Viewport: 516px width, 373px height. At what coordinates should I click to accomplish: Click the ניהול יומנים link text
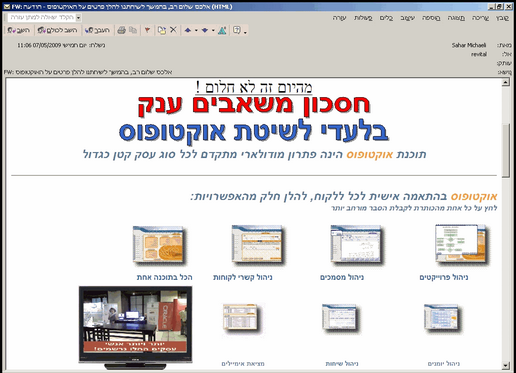(444, 364)
